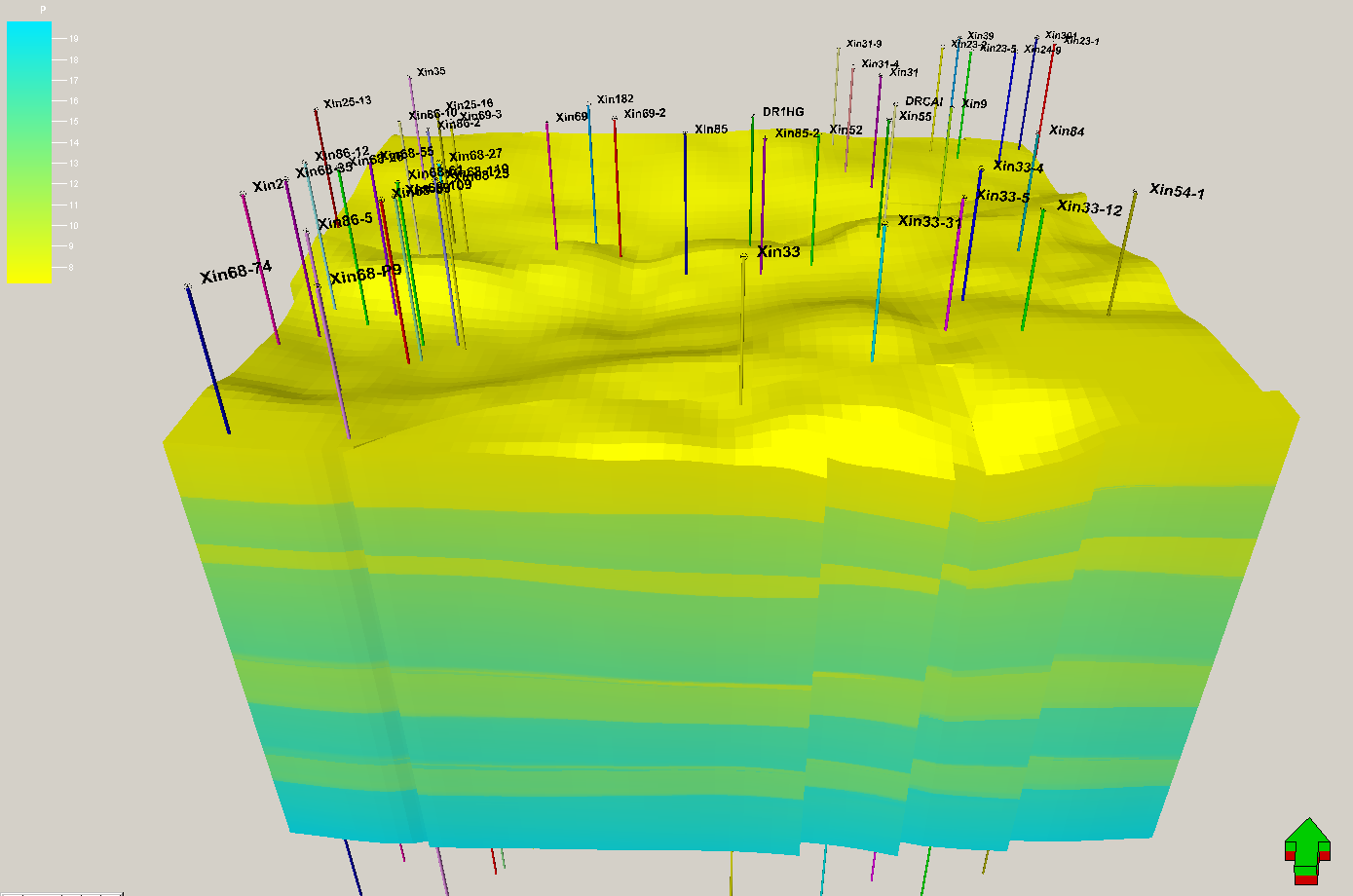
Task: Select the Xin69-2 well label
Action: pos(645,114)
